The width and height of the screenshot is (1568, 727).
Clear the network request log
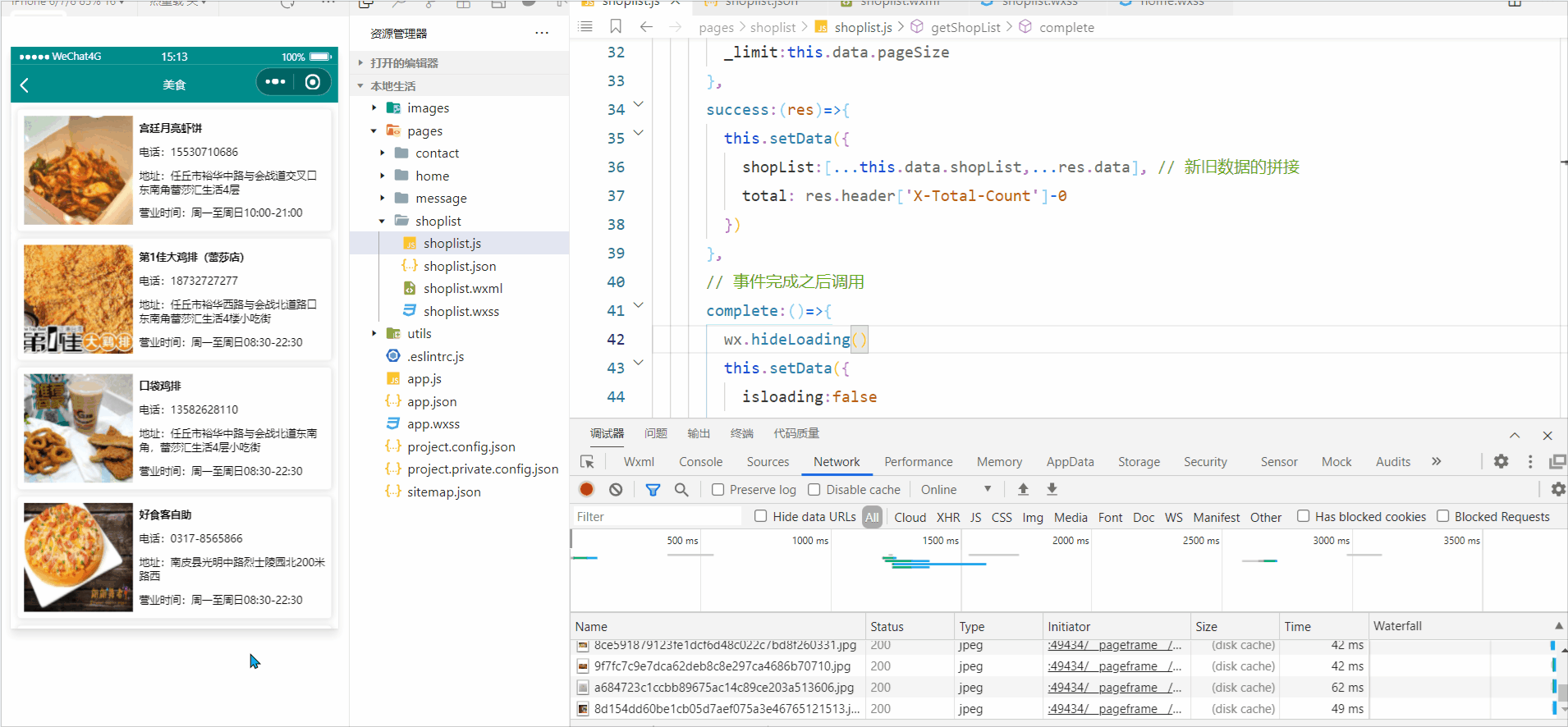pos(616,489)
